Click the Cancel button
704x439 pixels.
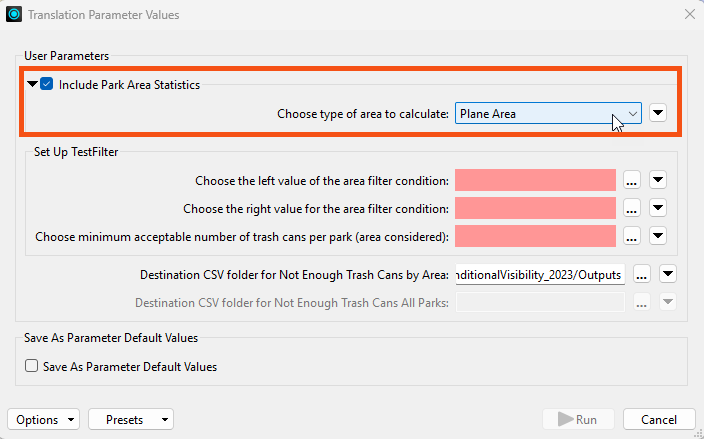[x=659, y=420]
